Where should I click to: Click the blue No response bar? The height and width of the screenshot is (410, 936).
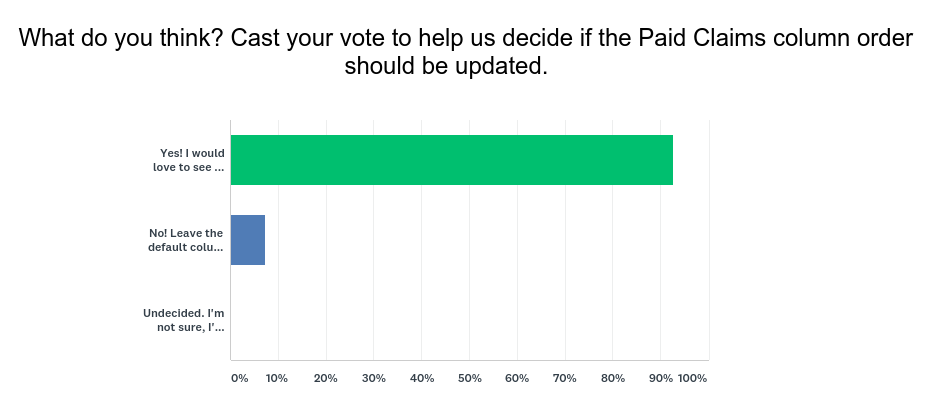(x=247, y=240)
